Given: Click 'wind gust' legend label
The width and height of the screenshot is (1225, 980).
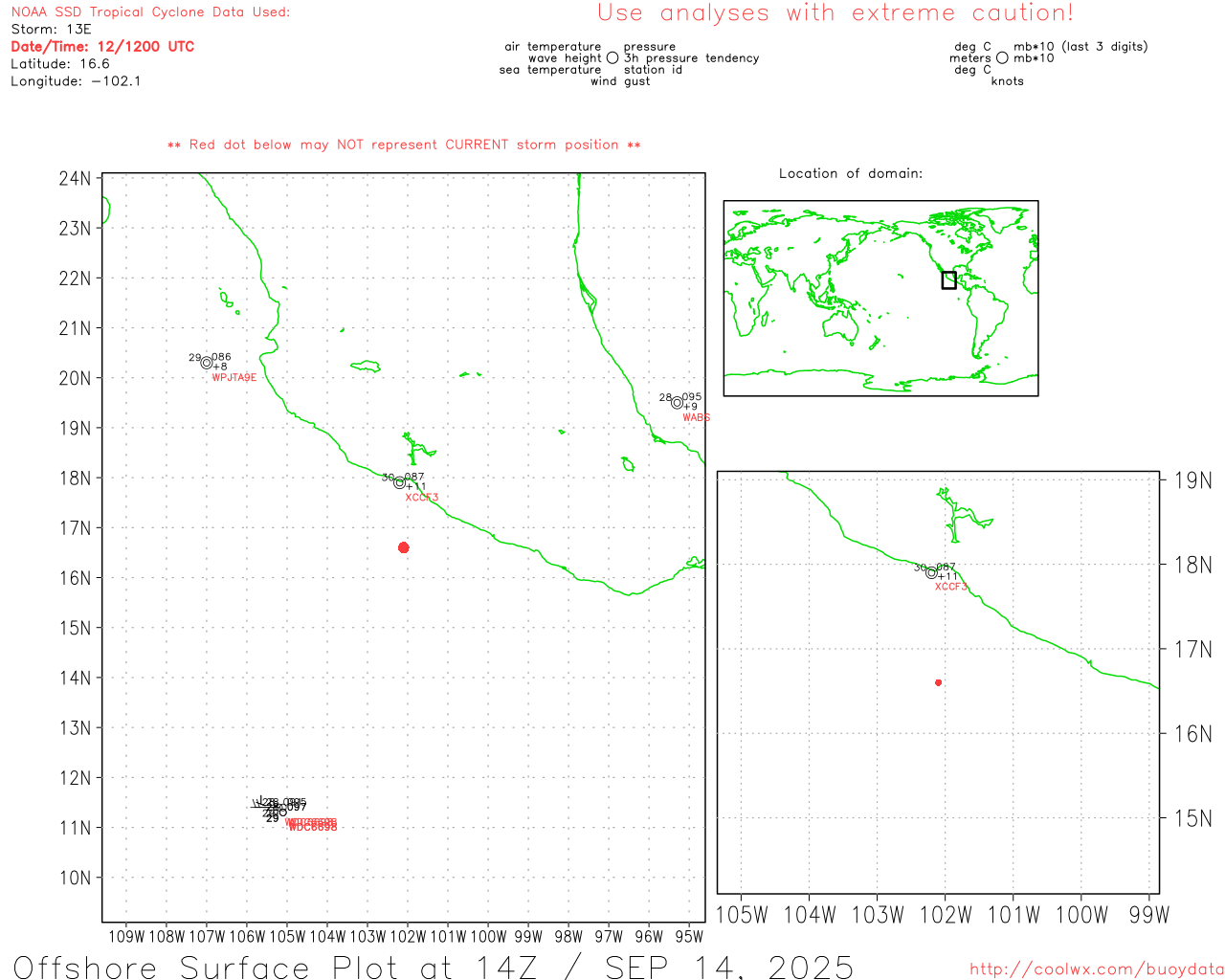Looking at the screenshot, I should coord(620,81).
